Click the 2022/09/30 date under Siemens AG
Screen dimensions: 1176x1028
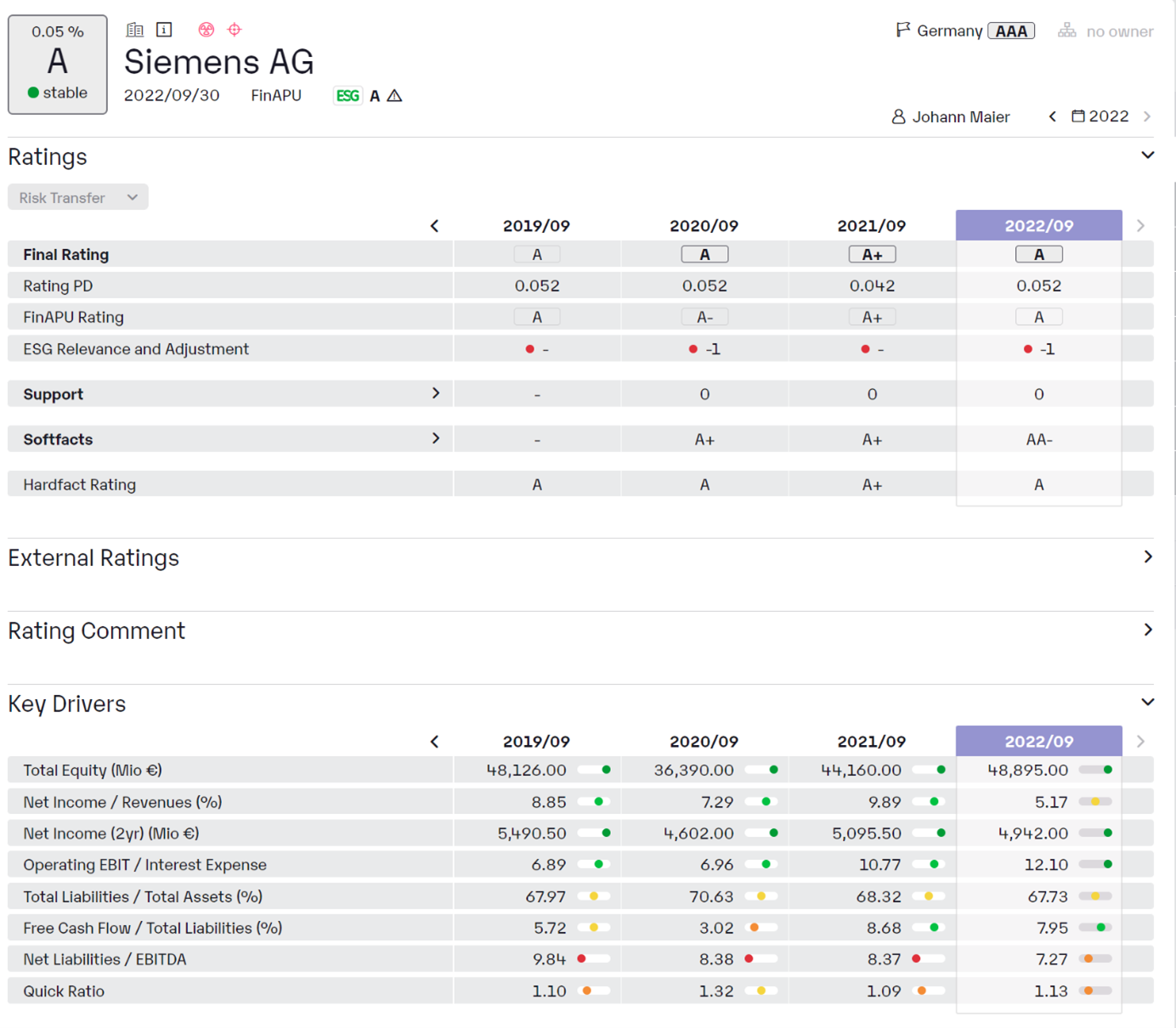pyautogui.click(x=172, y=95)
